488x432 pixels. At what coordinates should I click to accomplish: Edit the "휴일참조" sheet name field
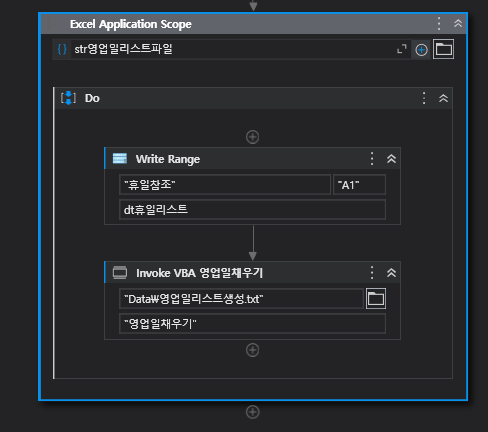pyautogui.click(x=225, y=184)
